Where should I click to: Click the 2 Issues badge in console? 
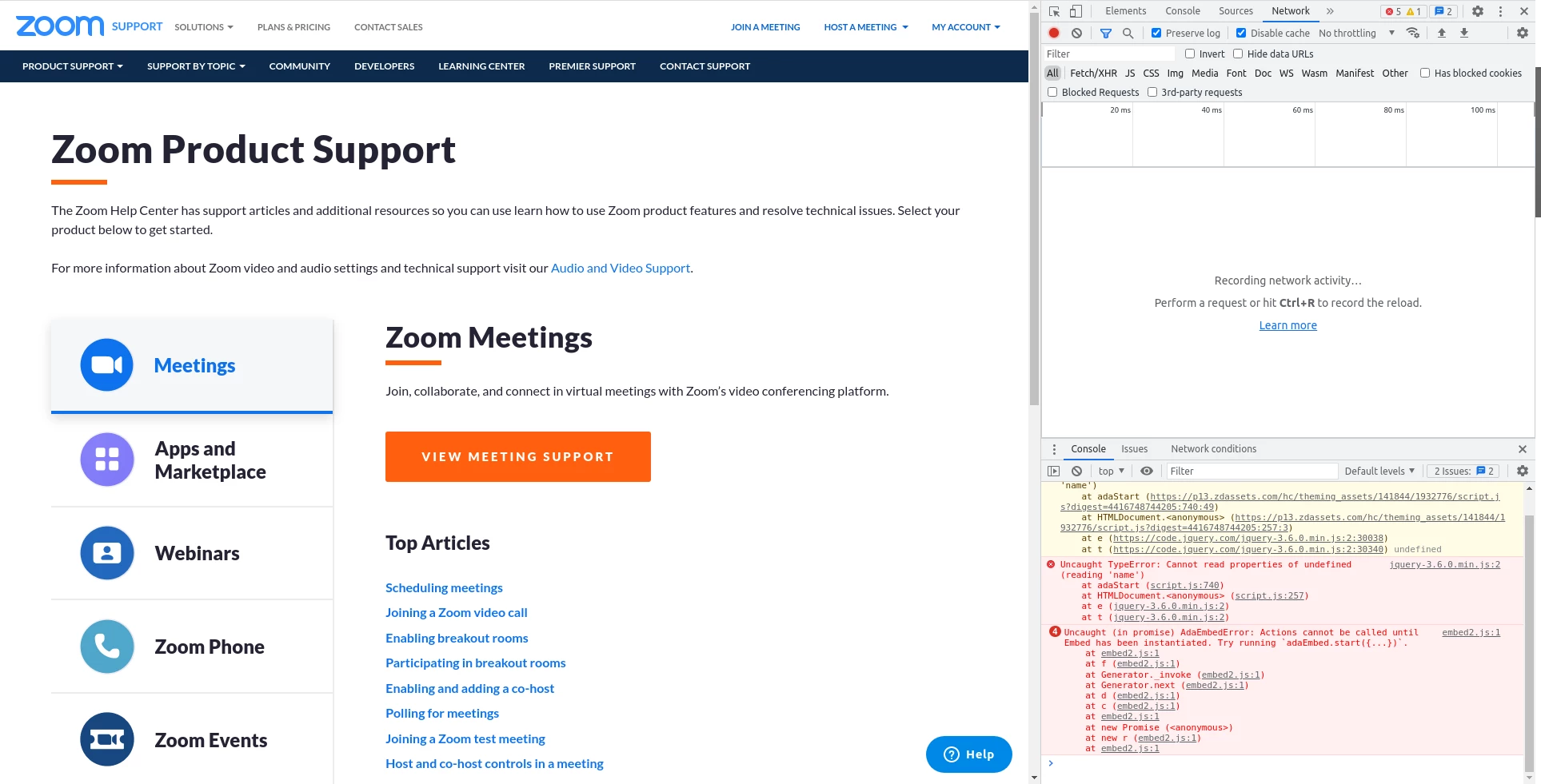[x=1464, y=471]
